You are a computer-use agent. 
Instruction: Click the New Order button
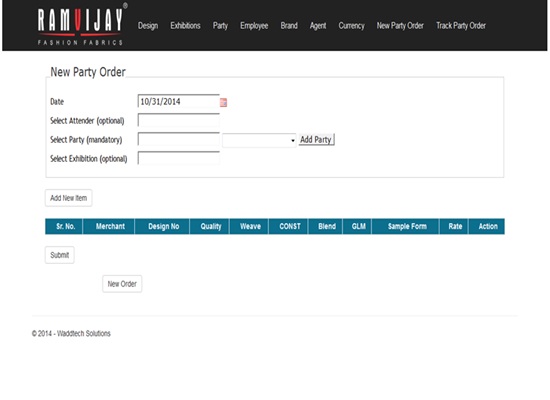point(122,284)
